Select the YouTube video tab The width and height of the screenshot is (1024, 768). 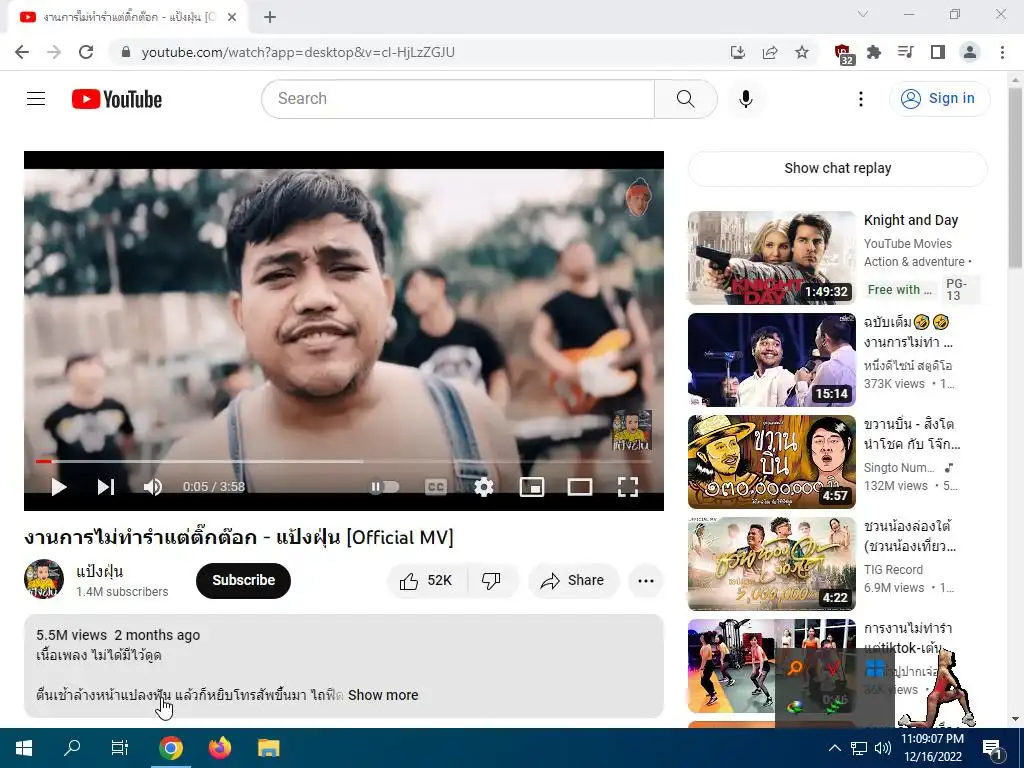[x=127, y=17]
